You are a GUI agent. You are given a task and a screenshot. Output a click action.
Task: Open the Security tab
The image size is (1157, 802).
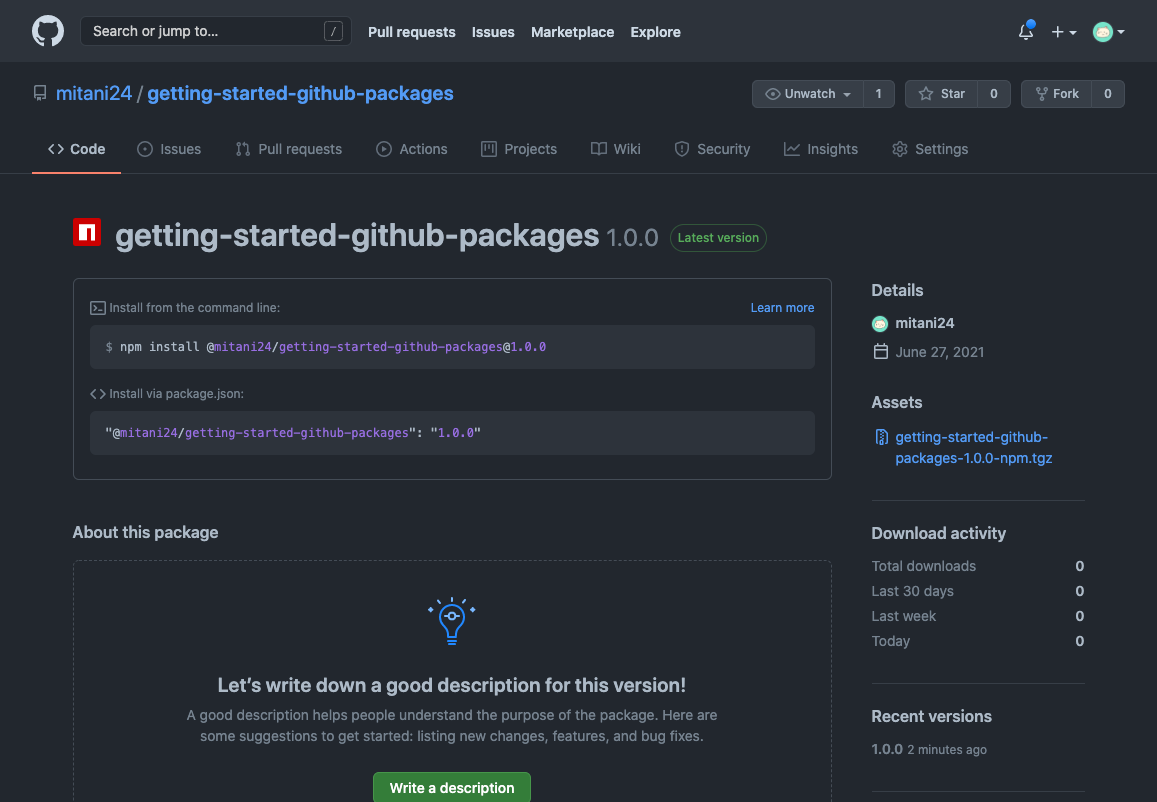pos(712,149)
